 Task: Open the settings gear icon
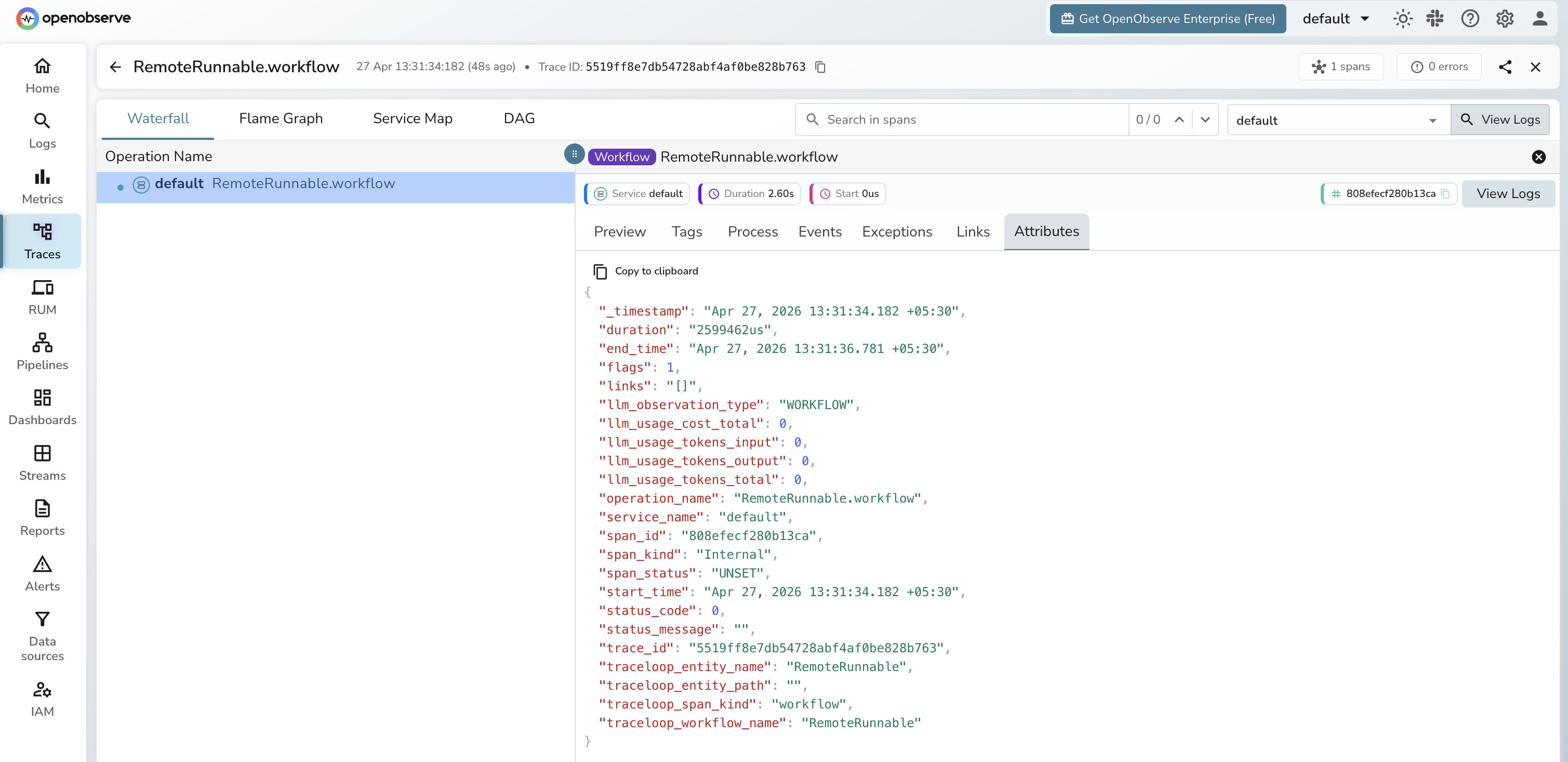(x=1505, y=18)
